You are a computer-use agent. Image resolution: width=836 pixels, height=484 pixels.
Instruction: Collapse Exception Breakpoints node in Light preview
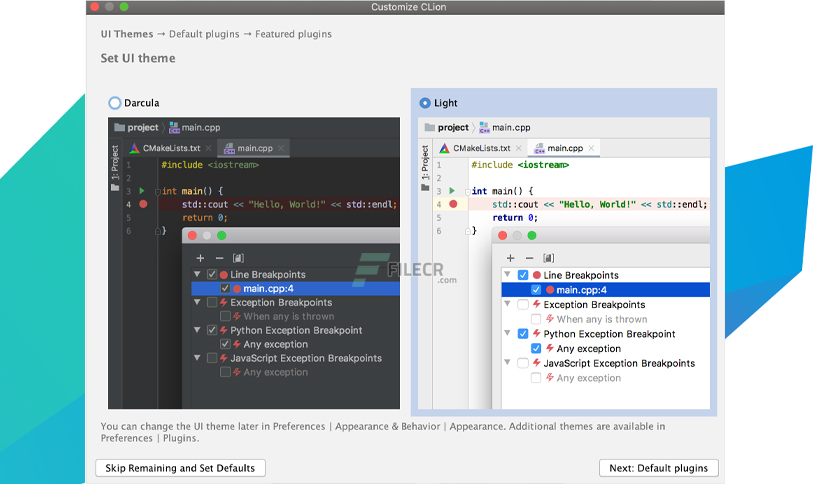point(508,304)
